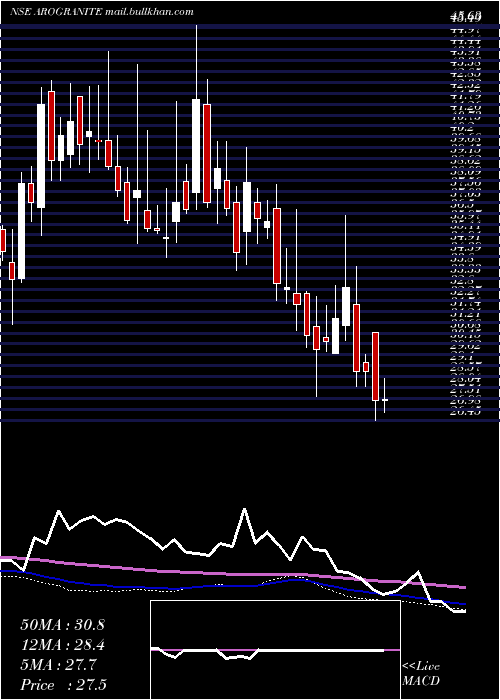Open the mail.bullkhan.com watermark link text
The width and height of the screenshot is (500, 700).
(149, 12)
